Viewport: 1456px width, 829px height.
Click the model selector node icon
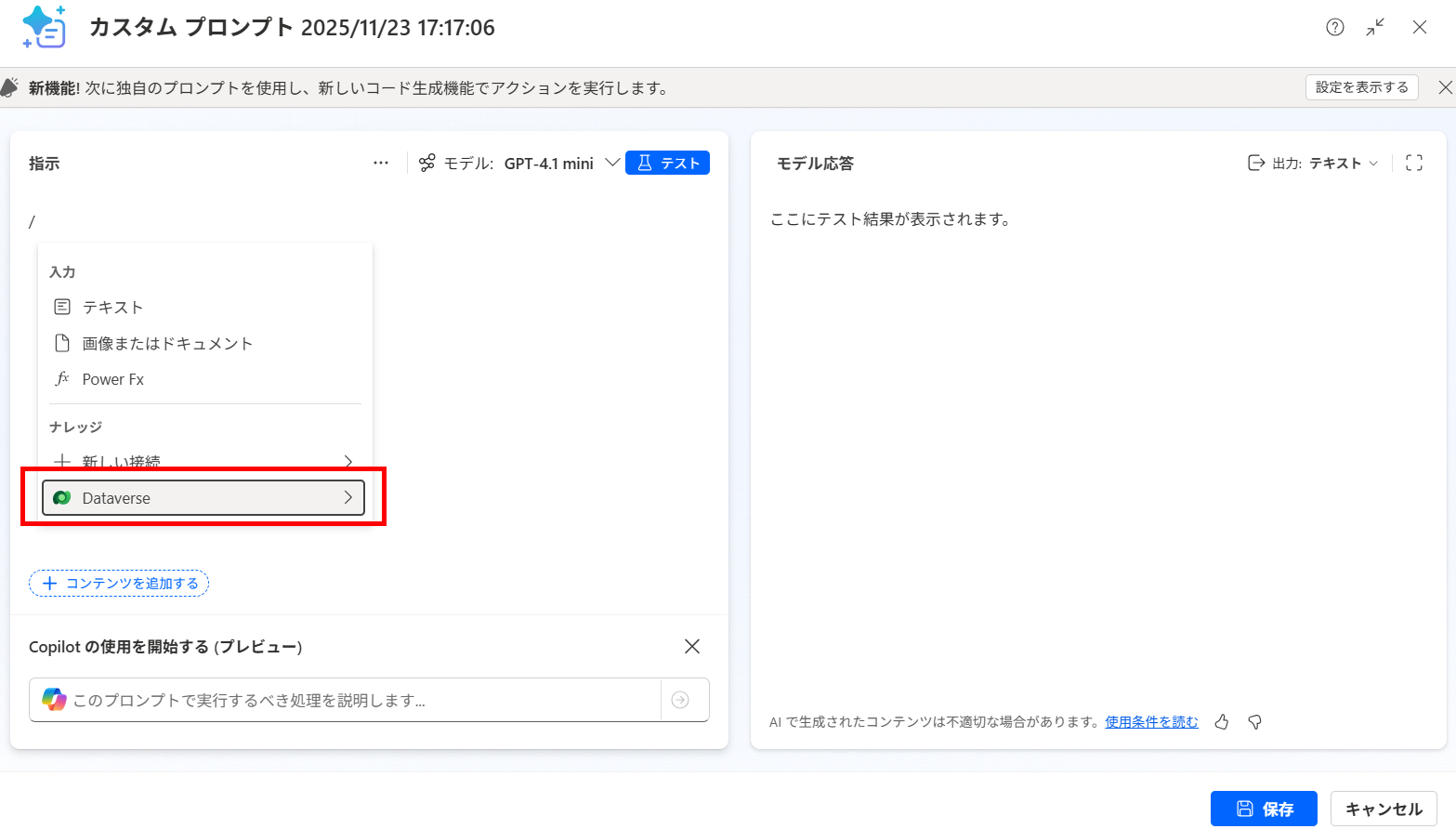(x=426, y=163)
